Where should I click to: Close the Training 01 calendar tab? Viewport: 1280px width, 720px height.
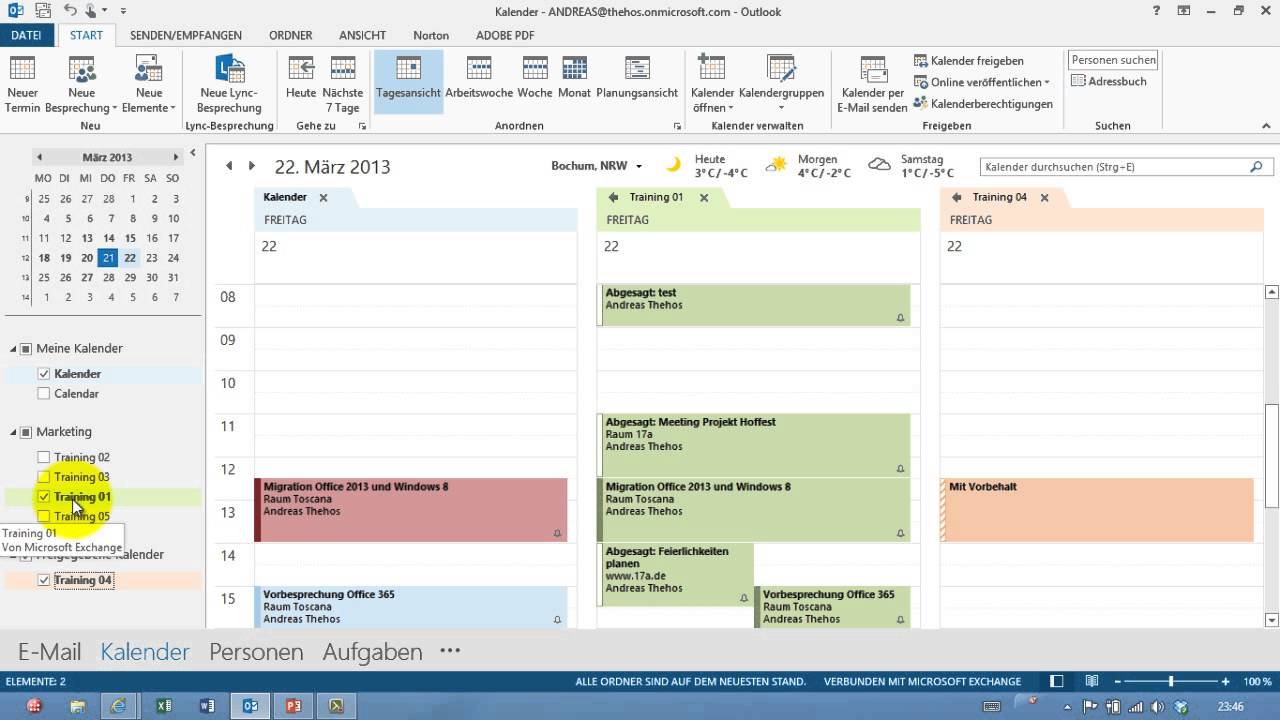tap(704, 198)
